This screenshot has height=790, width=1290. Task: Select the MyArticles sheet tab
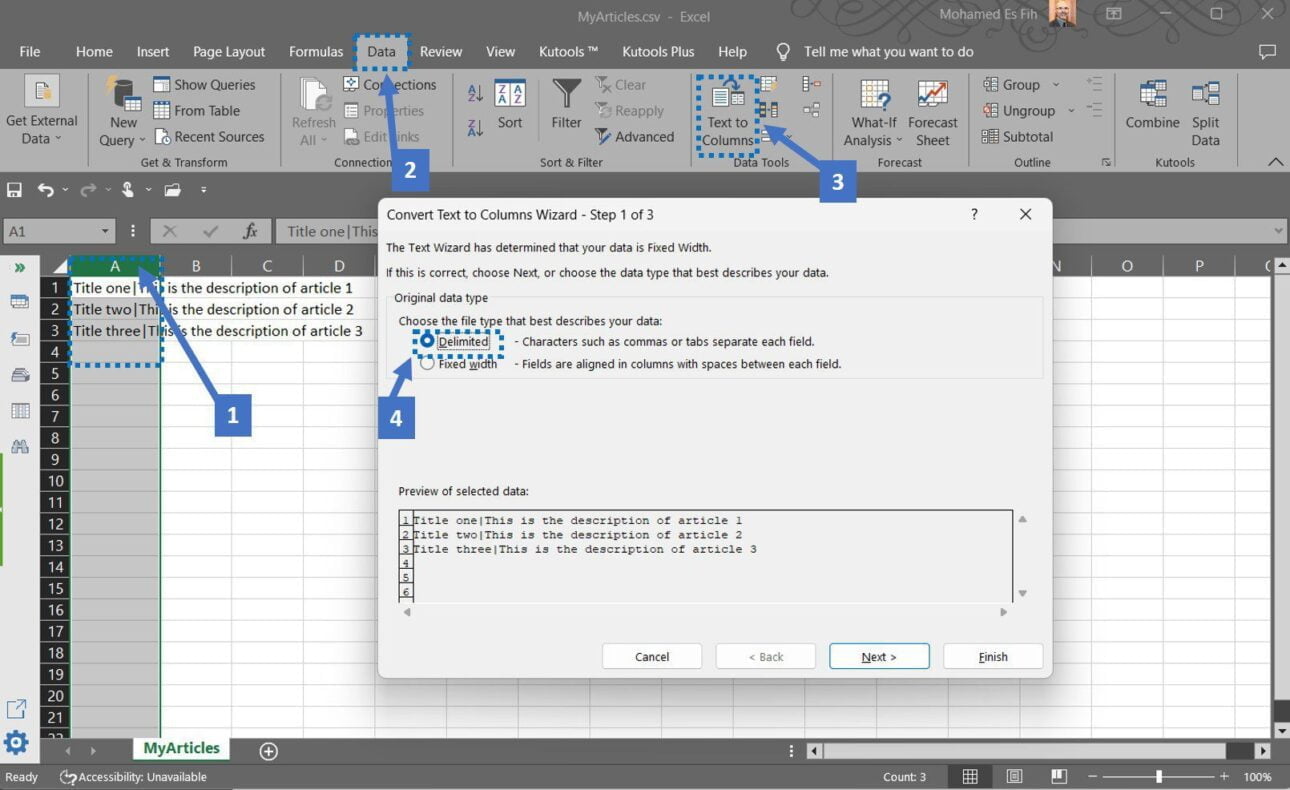pyautogui.click(x=180, y=747)
